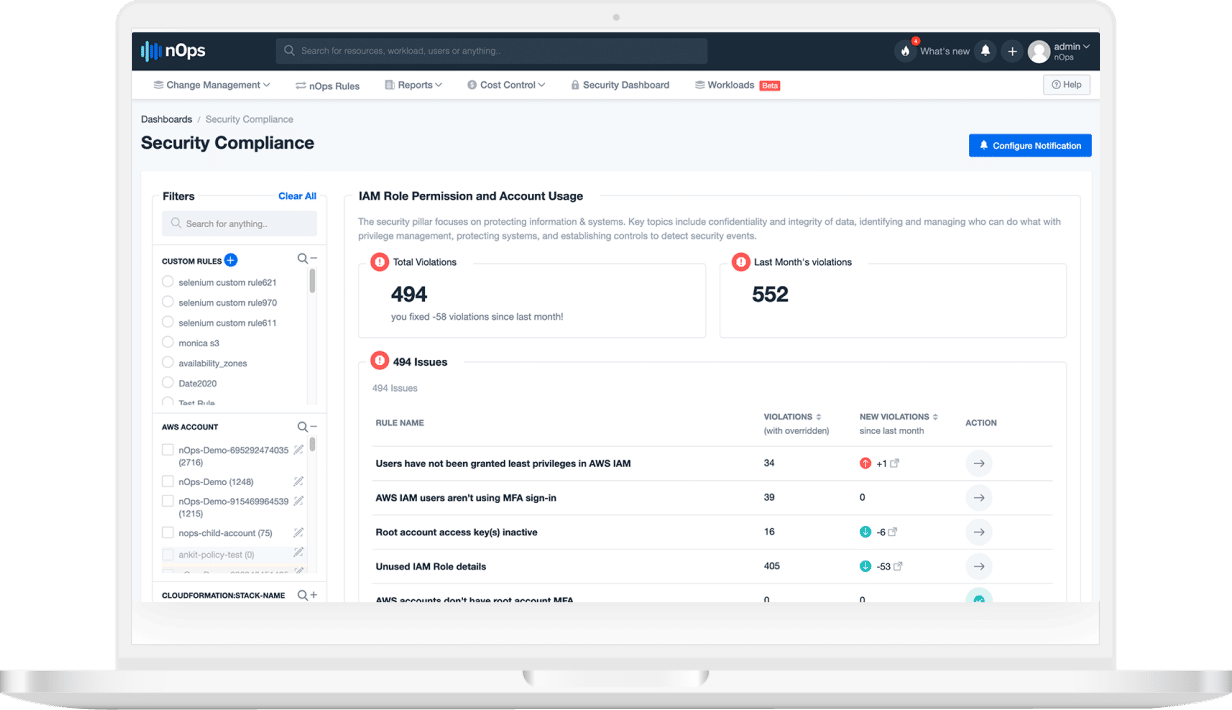Check nops-child-account (75) checkbox
The height and width of the screenshot is (710, 1232).
[x=168, y=532]
